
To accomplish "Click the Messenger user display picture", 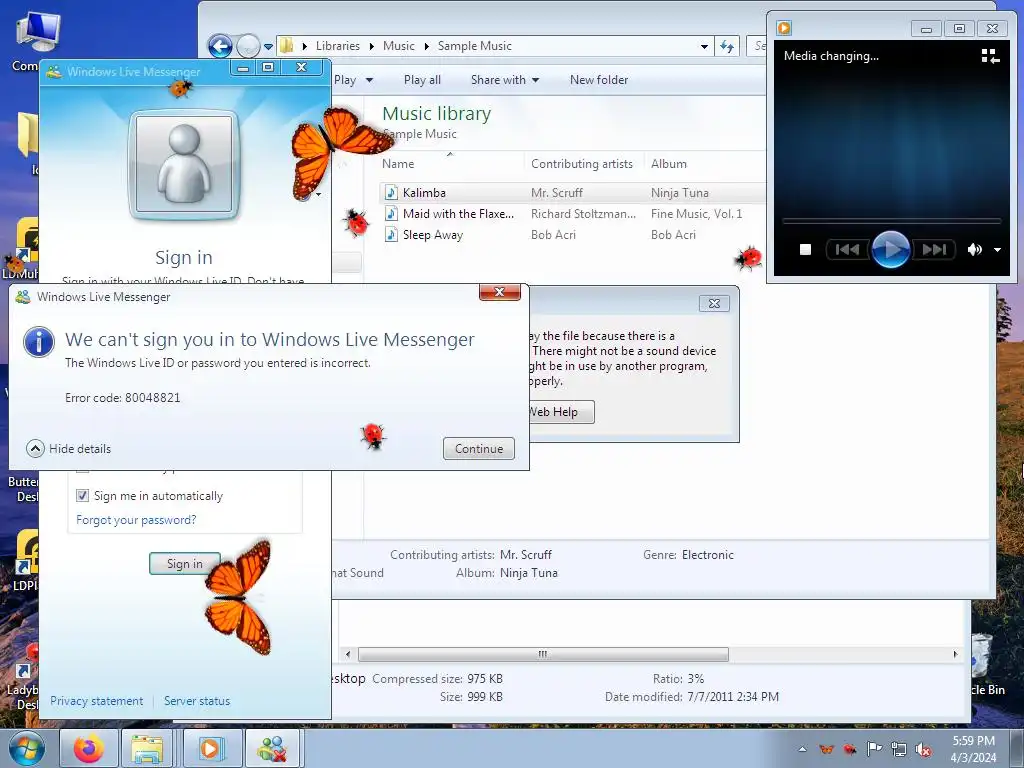I will pos(184,164).
